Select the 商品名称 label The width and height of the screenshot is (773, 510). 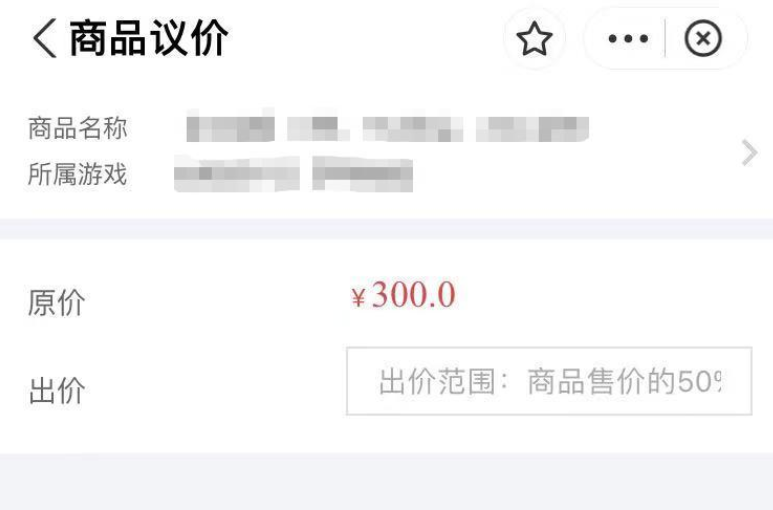click(77, 128)
